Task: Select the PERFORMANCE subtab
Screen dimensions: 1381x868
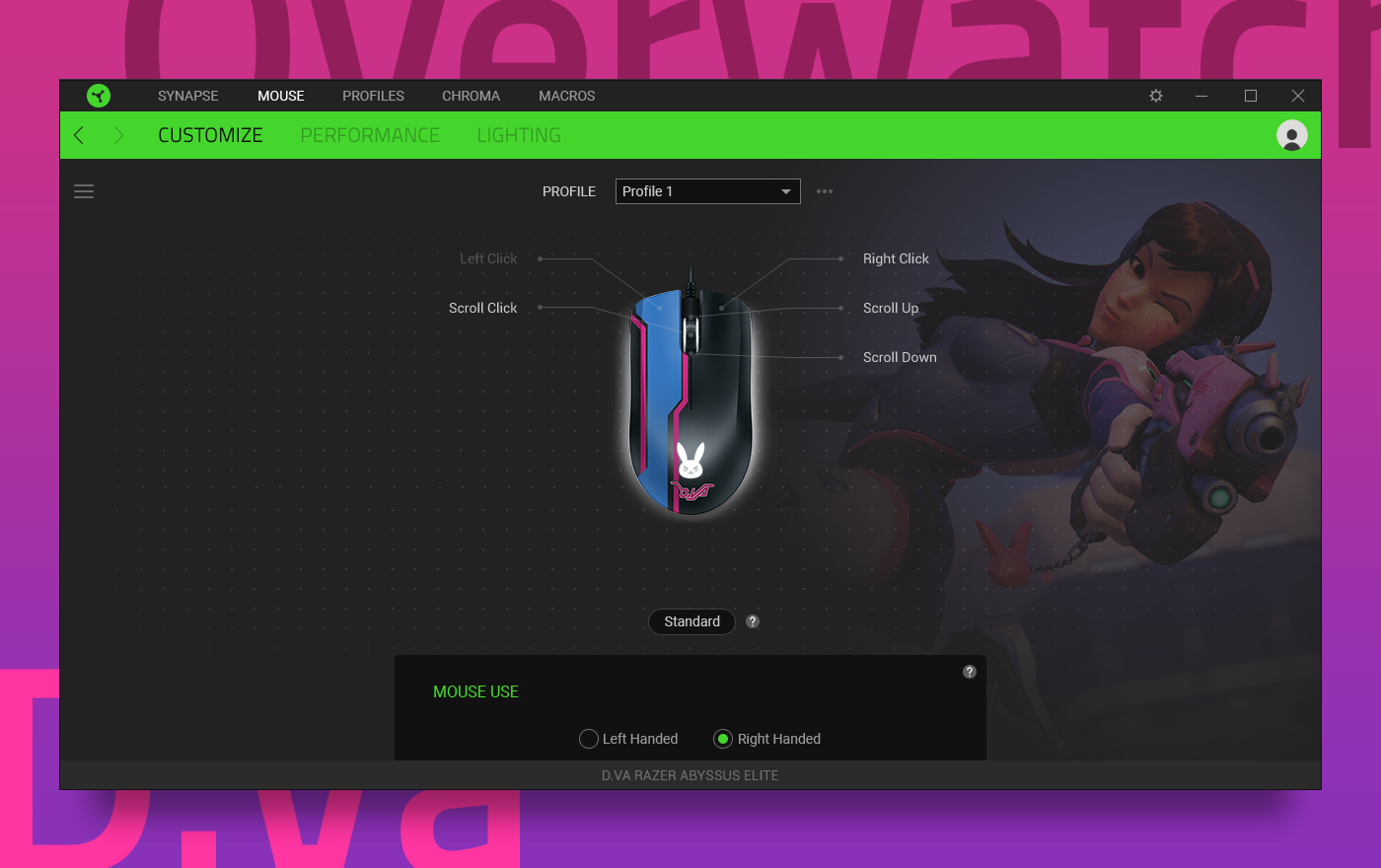Action: click(x=370, y=135)
